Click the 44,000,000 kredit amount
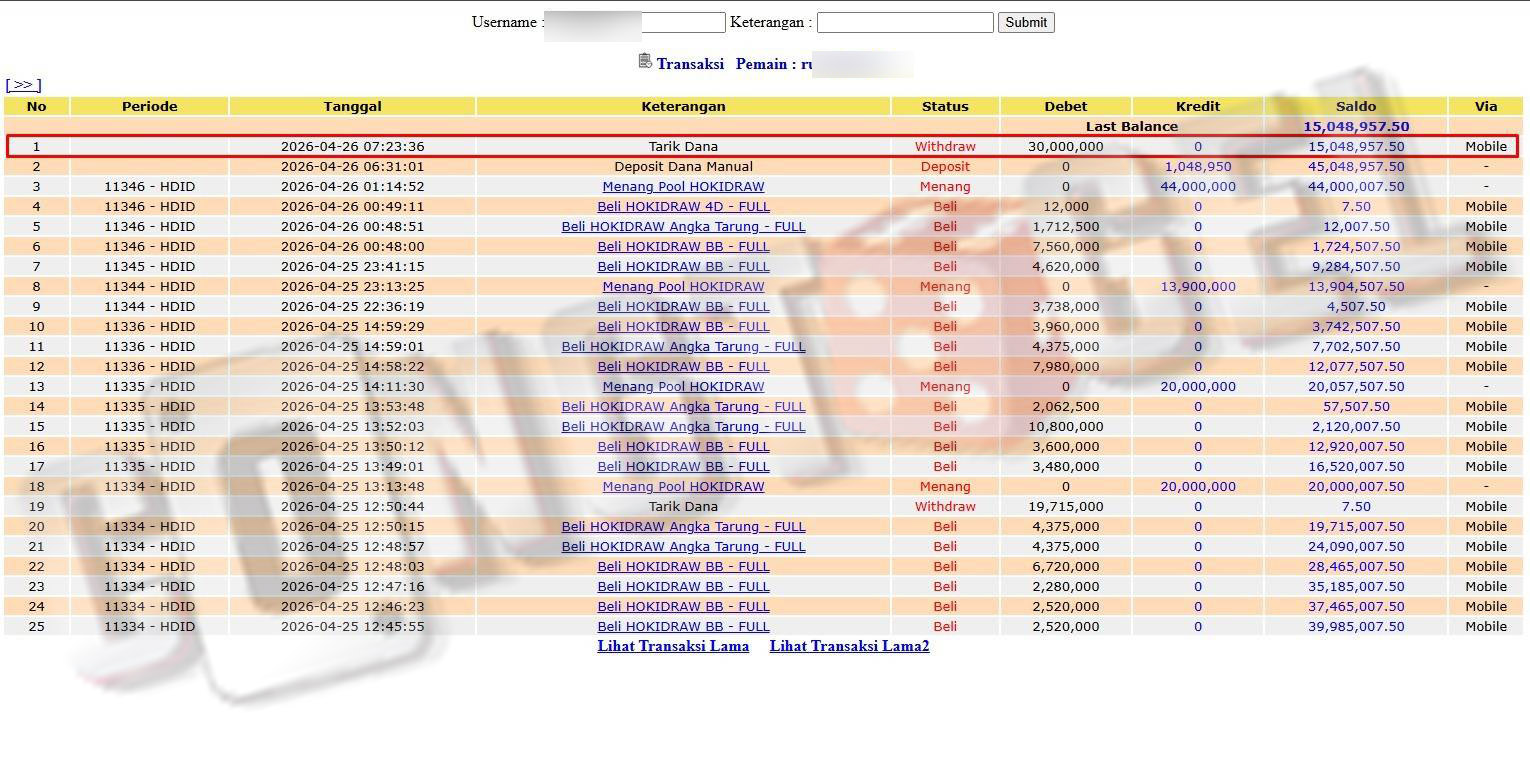The width and height of the screenshot is (1530, 775). (1198, 187)
